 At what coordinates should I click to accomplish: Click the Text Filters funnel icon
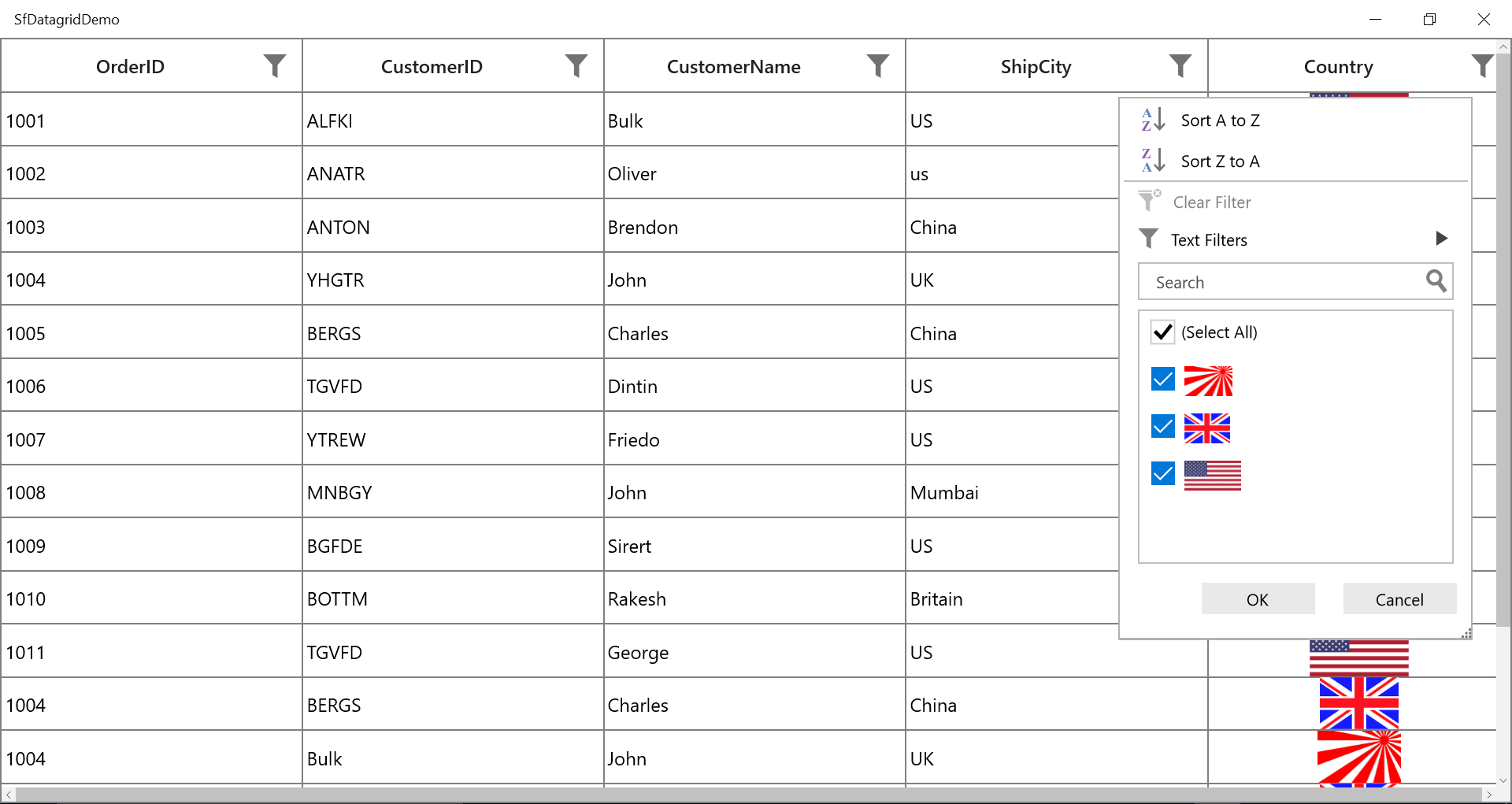tap(1149, 239)
